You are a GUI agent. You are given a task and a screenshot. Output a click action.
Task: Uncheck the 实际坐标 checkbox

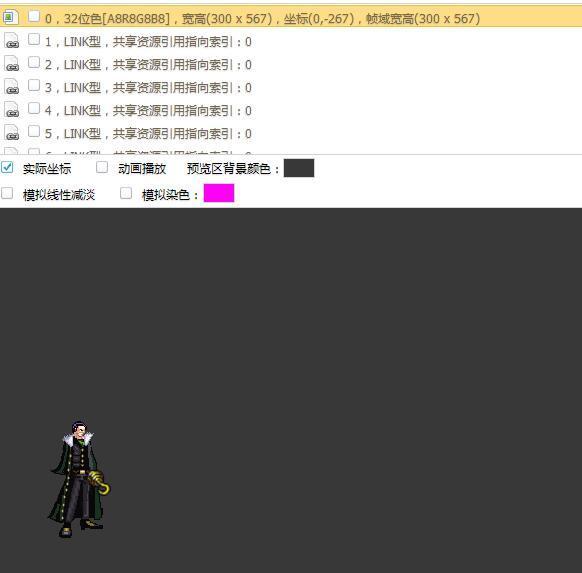[7, 167]
